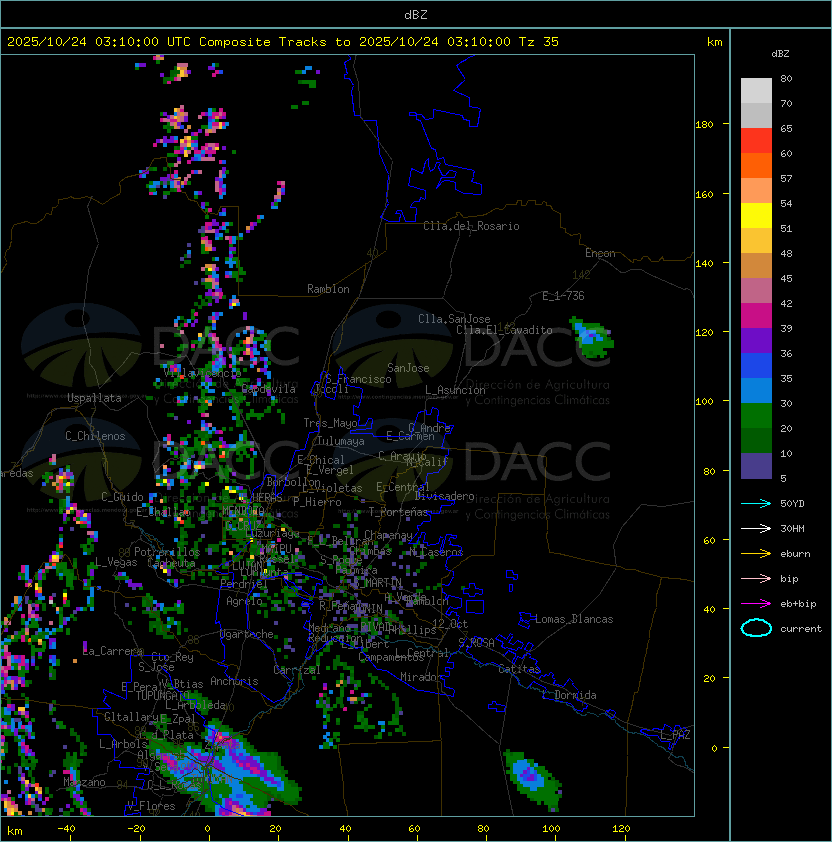Click the 'V_Flores' place label

tap(151, 806)
